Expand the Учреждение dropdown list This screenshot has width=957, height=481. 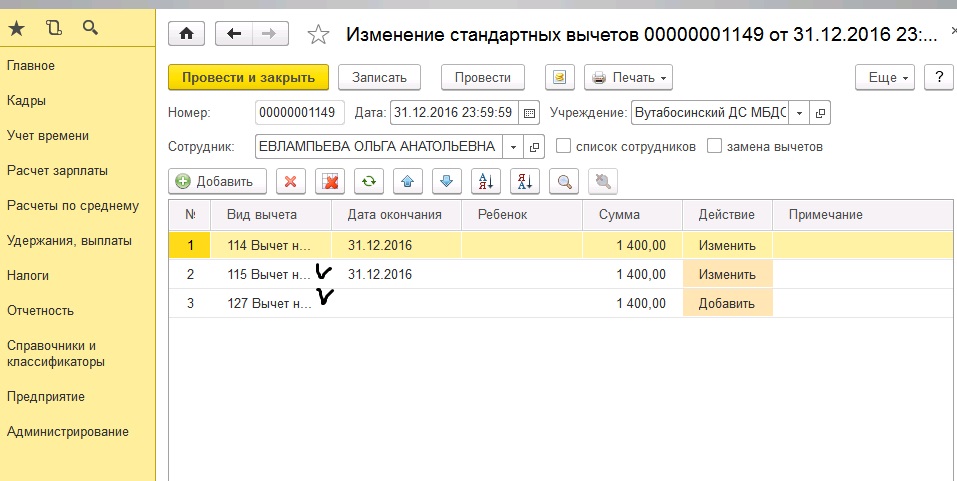[x=798, y=113]
